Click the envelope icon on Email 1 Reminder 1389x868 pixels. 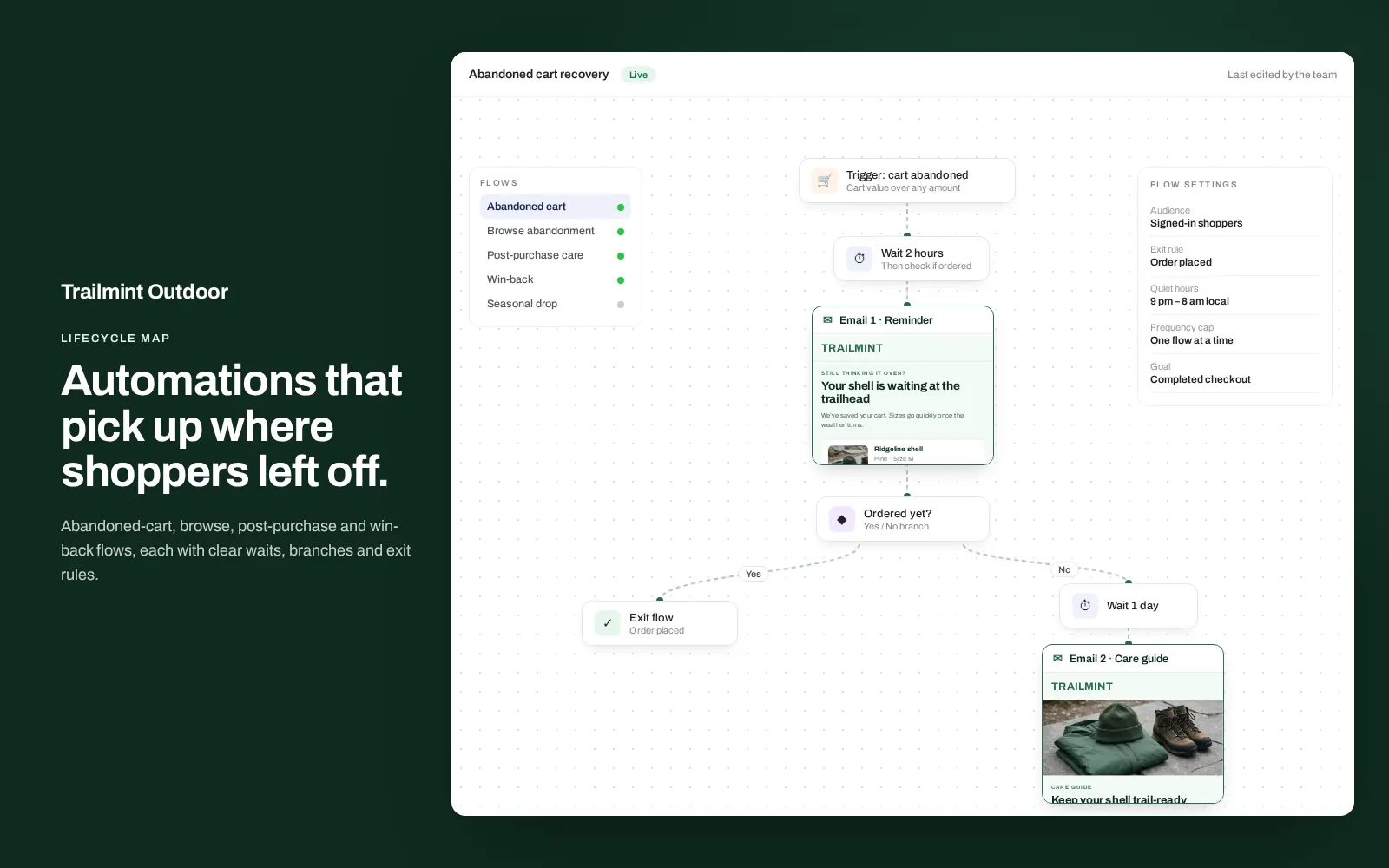[x=827, y=320]
